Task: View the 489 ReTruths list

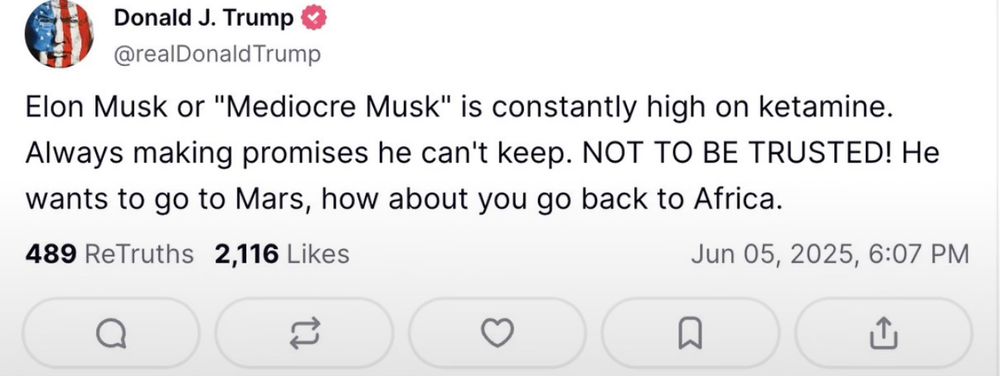Action: 109,254
